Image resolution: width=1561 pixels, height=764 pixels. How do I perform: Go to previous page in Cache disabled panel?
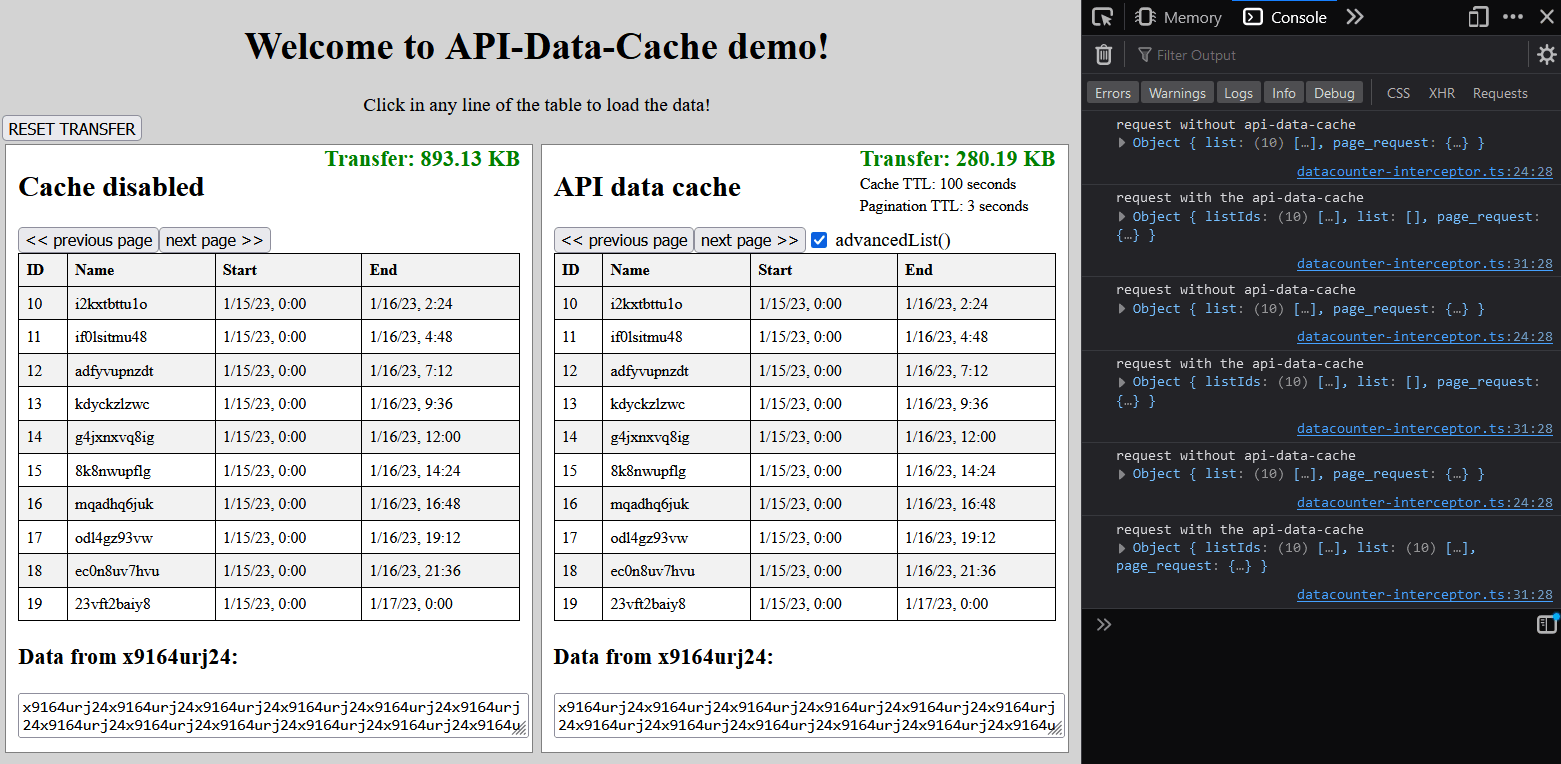[89, 240]
